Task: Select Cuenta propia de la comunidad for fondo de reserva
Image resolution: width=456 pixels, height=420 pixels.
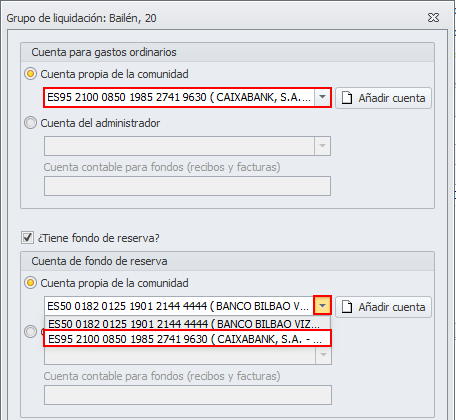Action: 30,283
